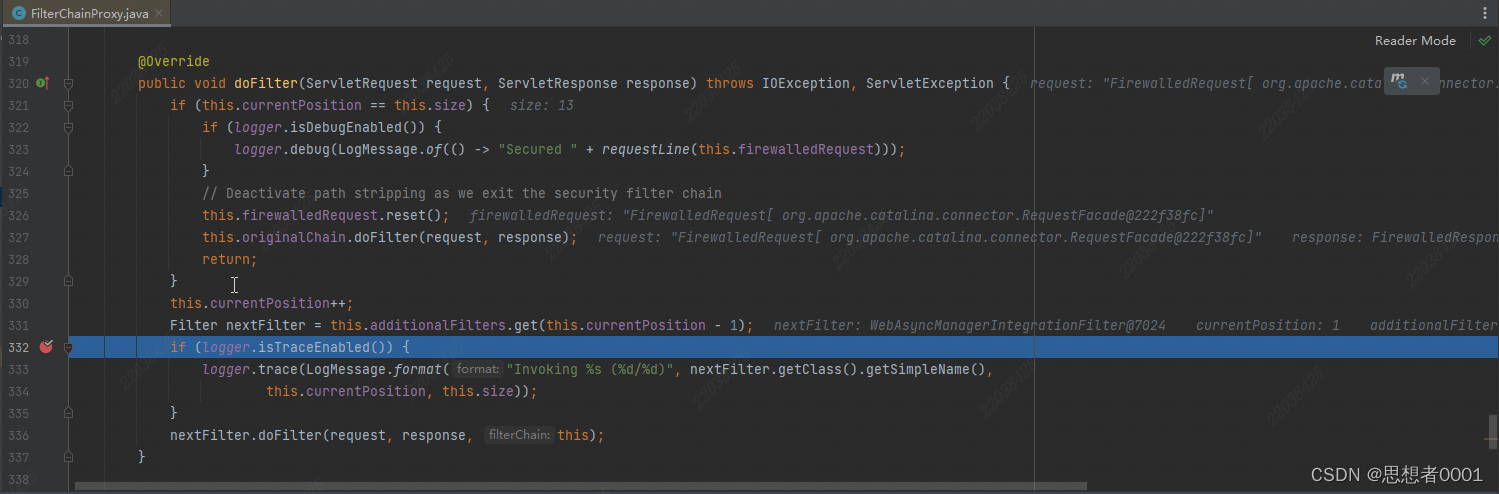Collapse the fold marker at line 321

click(x=68, y=105)
